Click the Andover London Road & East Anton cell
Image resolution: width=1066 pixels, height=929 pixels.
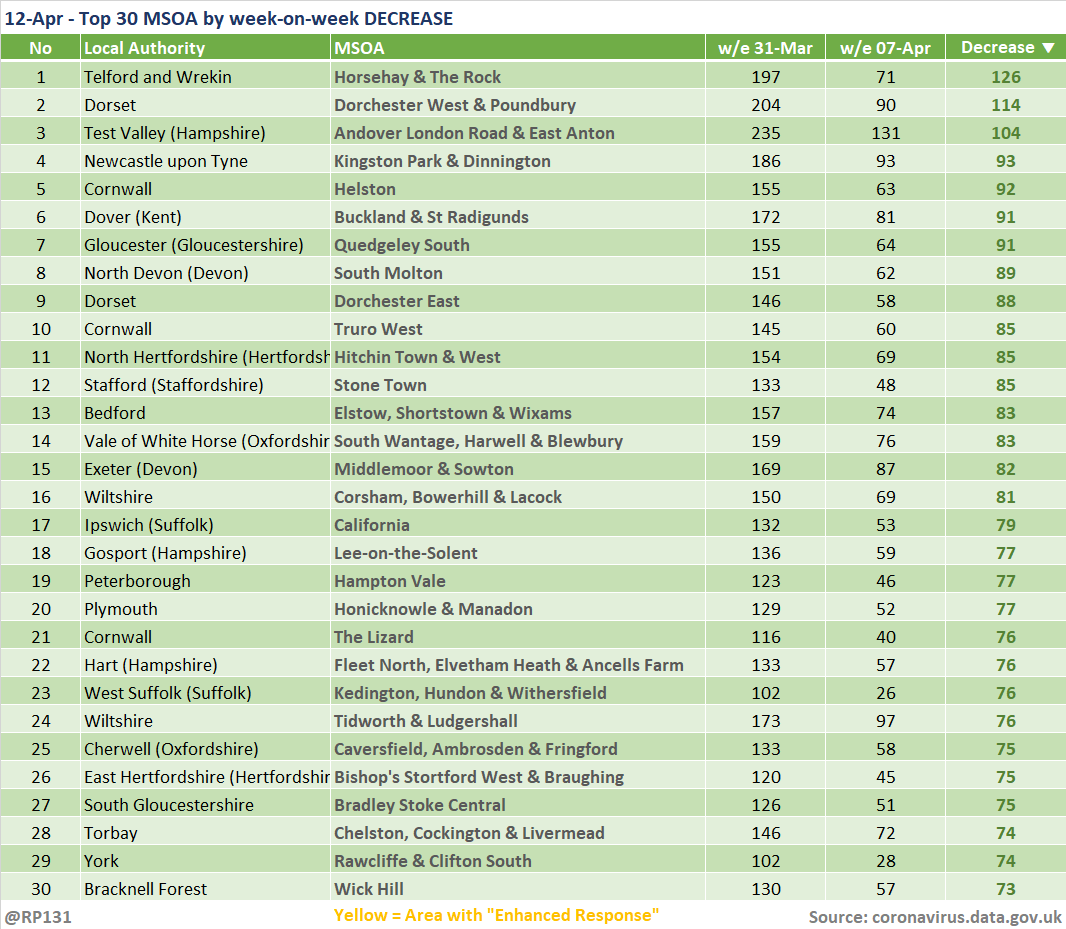[474, 133]
